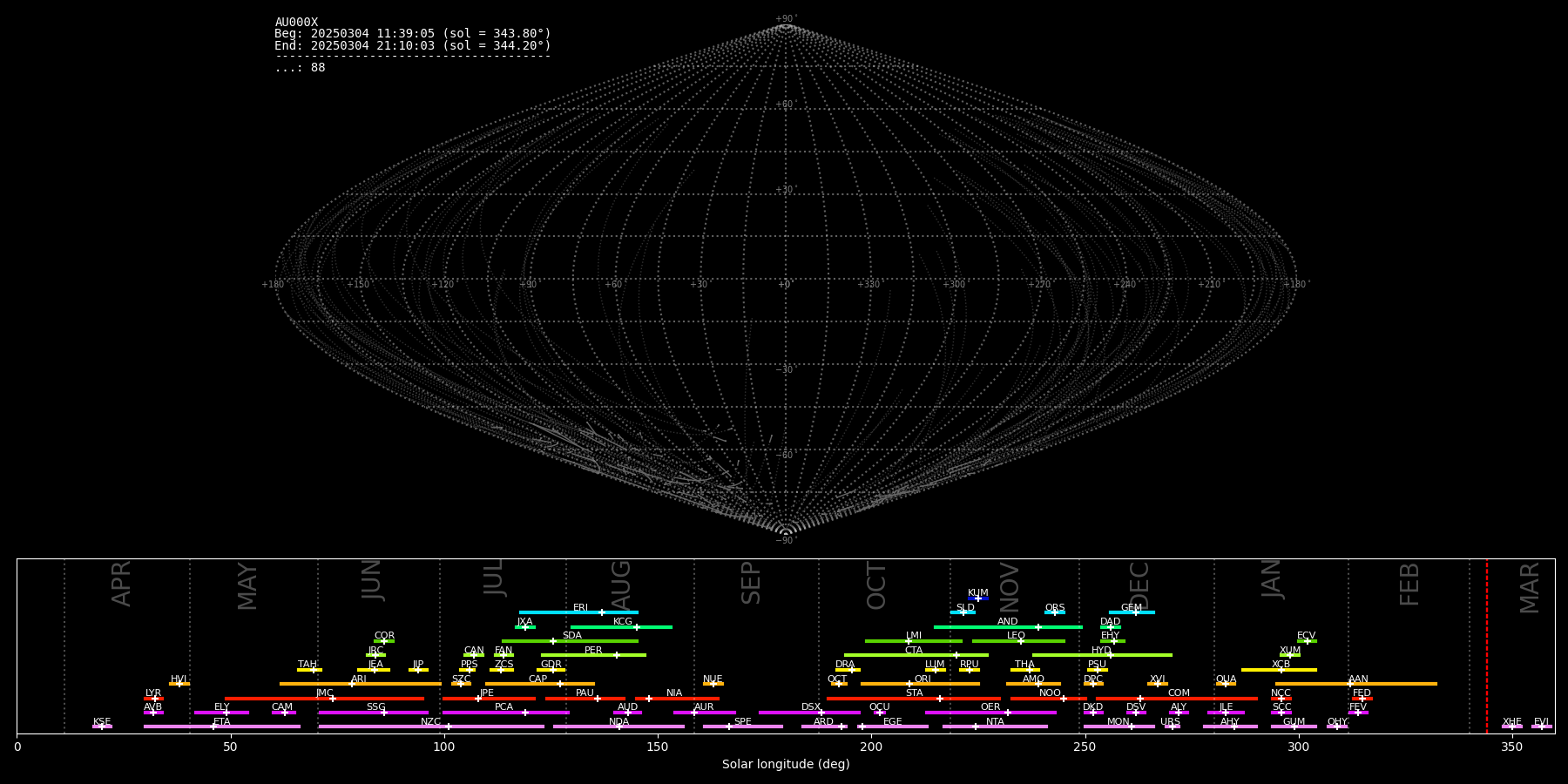Click the LMI shower label
The image size is (1568, 784).
(913, 636)
